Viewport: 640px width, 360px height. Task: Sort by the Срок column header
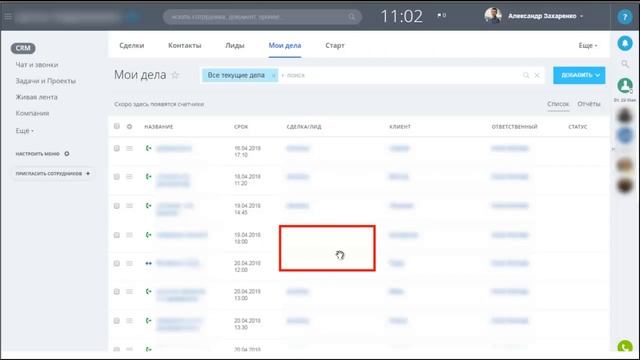click(x=241, y=127)
